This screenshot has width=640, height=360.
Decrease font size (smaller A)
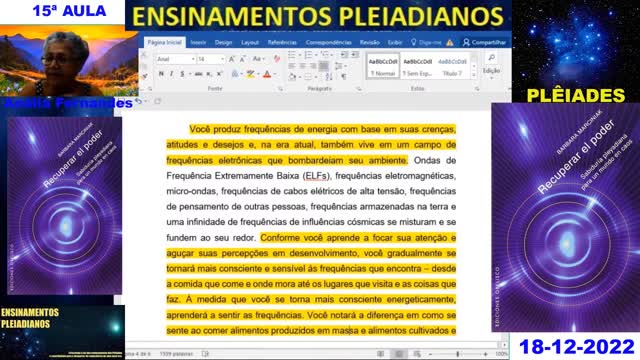[242, 59]
